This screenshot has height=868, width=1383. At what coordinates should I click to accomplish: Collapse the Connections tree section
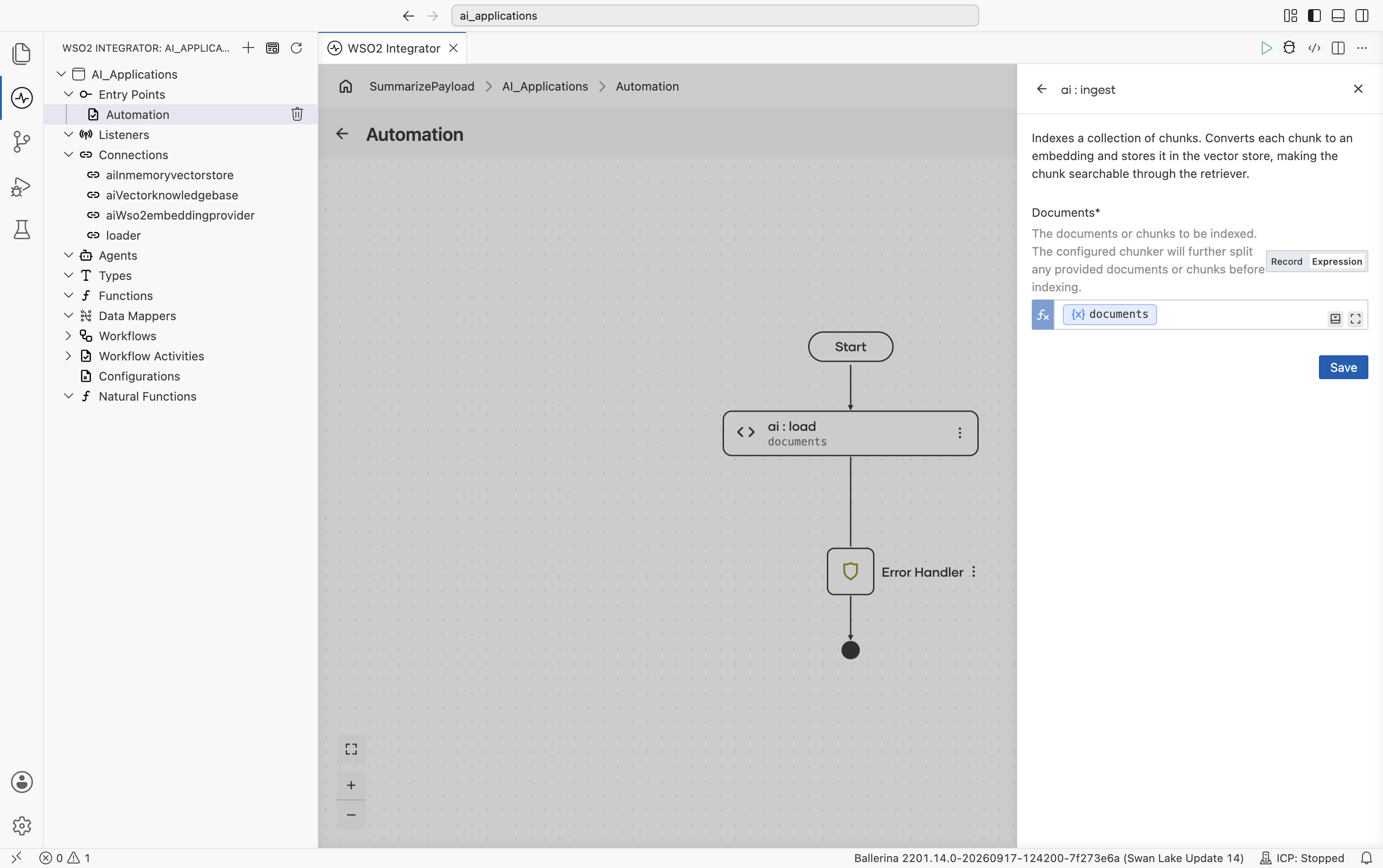pos(68,155)
